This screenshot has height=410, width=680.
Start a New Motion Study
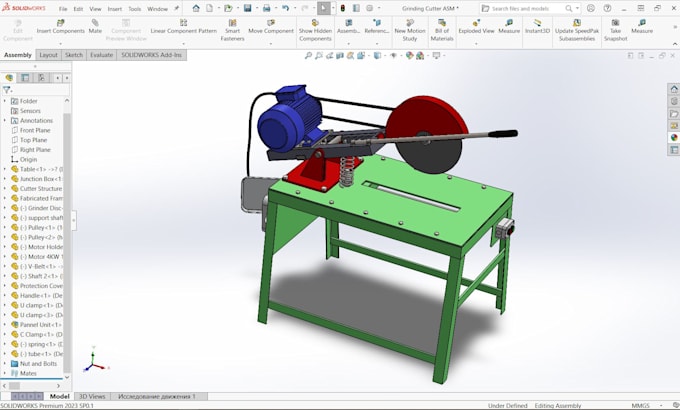410,30
